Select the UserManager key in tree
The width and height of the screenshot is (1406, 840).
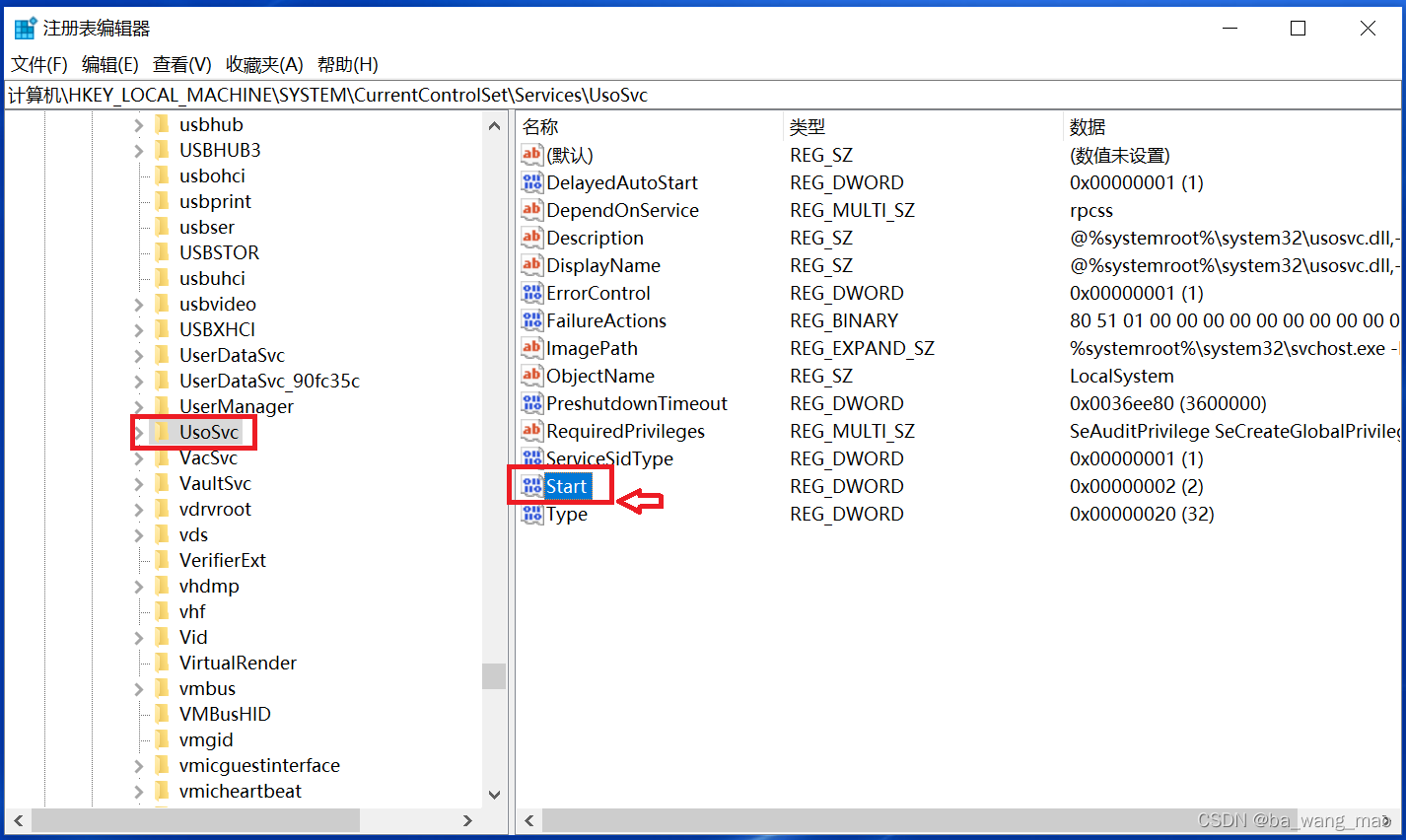point(237,406)
